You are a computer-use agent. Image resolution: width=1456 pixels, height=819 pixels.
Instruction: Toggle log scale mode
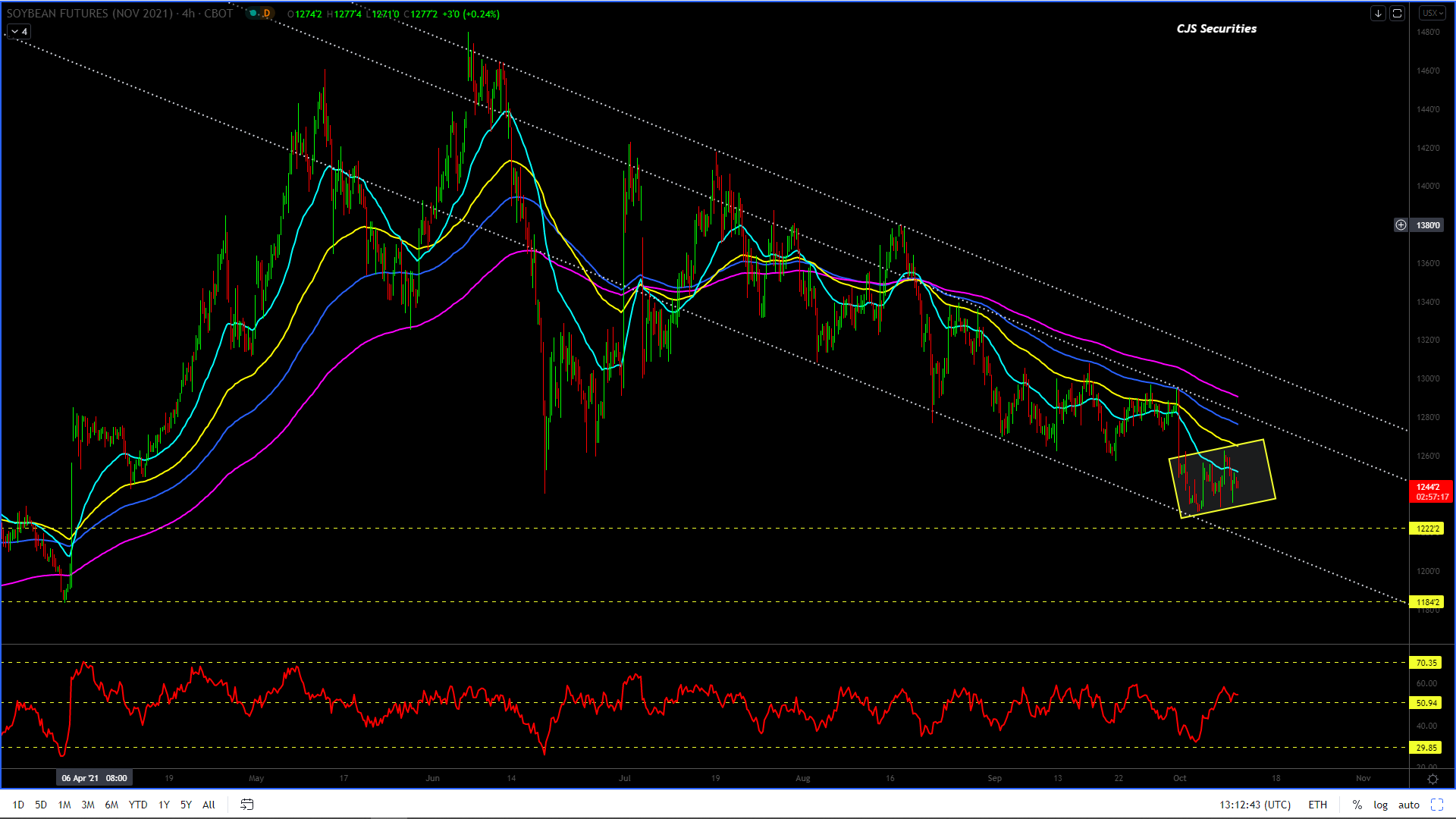(1380, 805)
